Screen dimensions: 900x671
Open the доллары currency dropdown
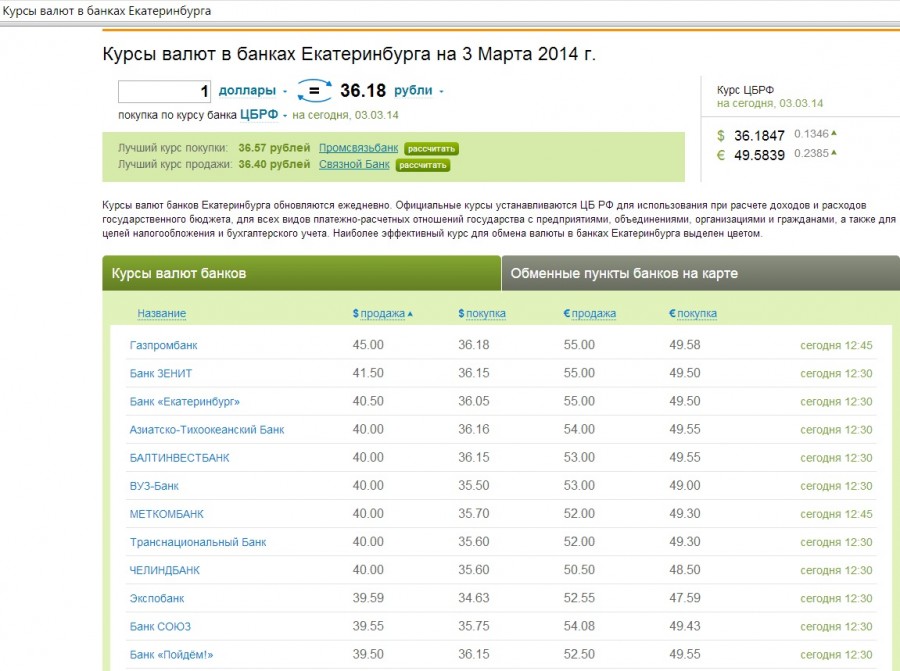point(252,91)
